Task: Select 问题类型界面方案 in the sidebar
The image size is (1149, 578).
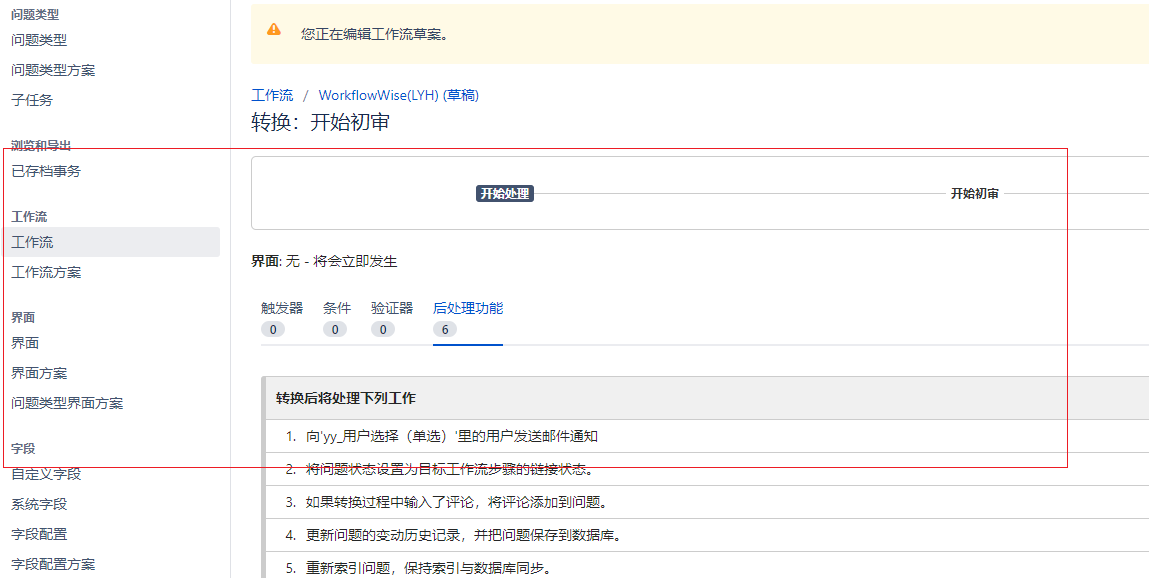Action: [x=67, y=403]
